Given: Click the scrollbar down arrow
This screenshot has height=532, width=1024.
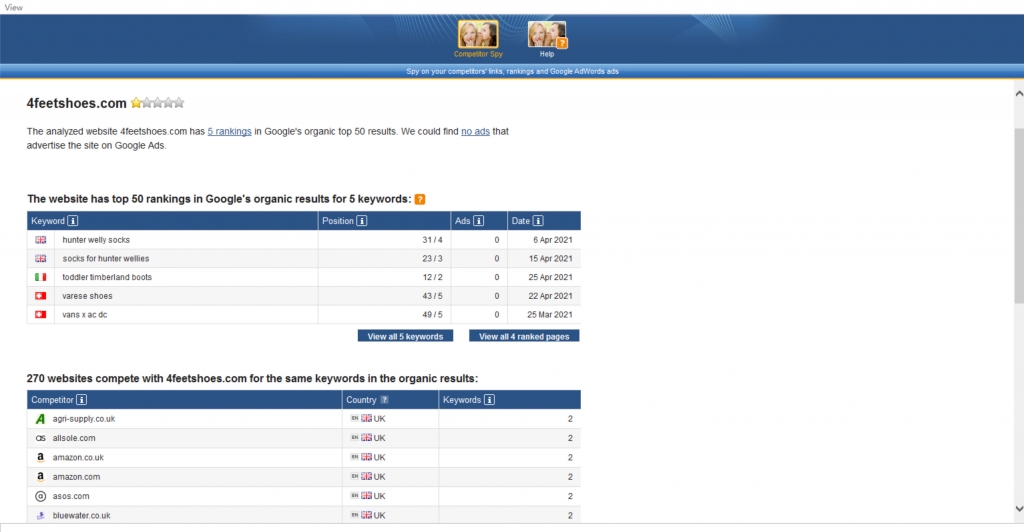Looking at the screenshot, I should (1019, 509).
